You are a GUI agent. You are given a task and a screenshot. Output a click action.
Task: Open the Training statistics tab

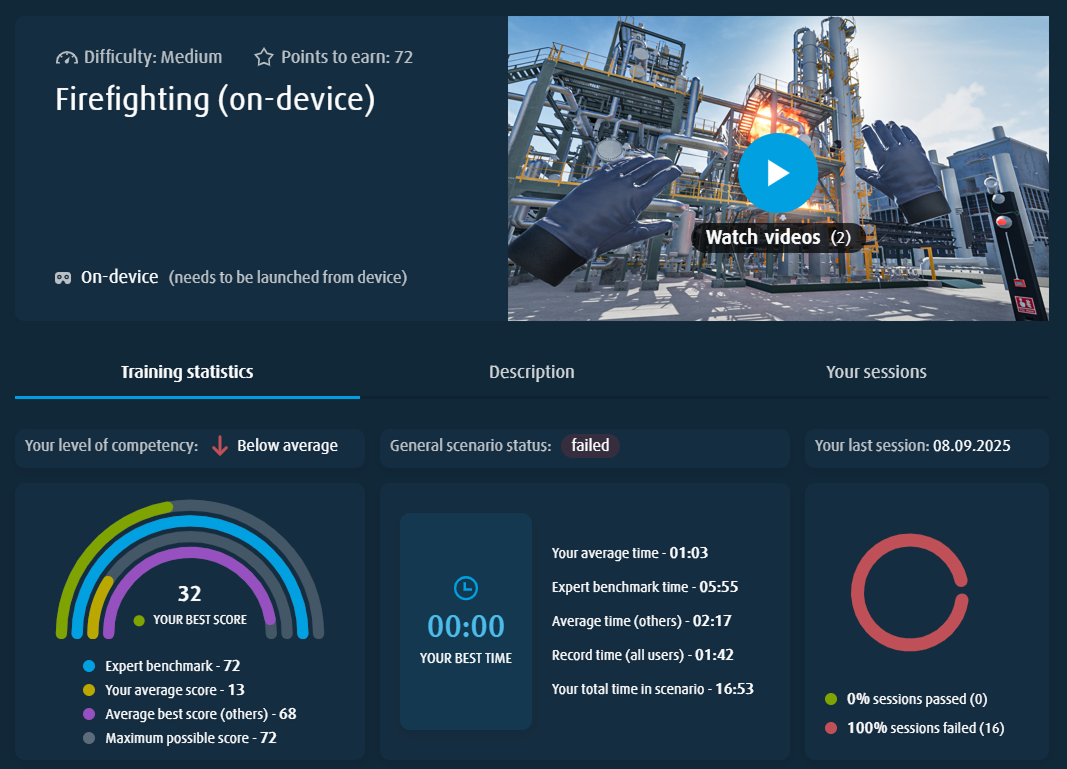click(x=187, y=372)
